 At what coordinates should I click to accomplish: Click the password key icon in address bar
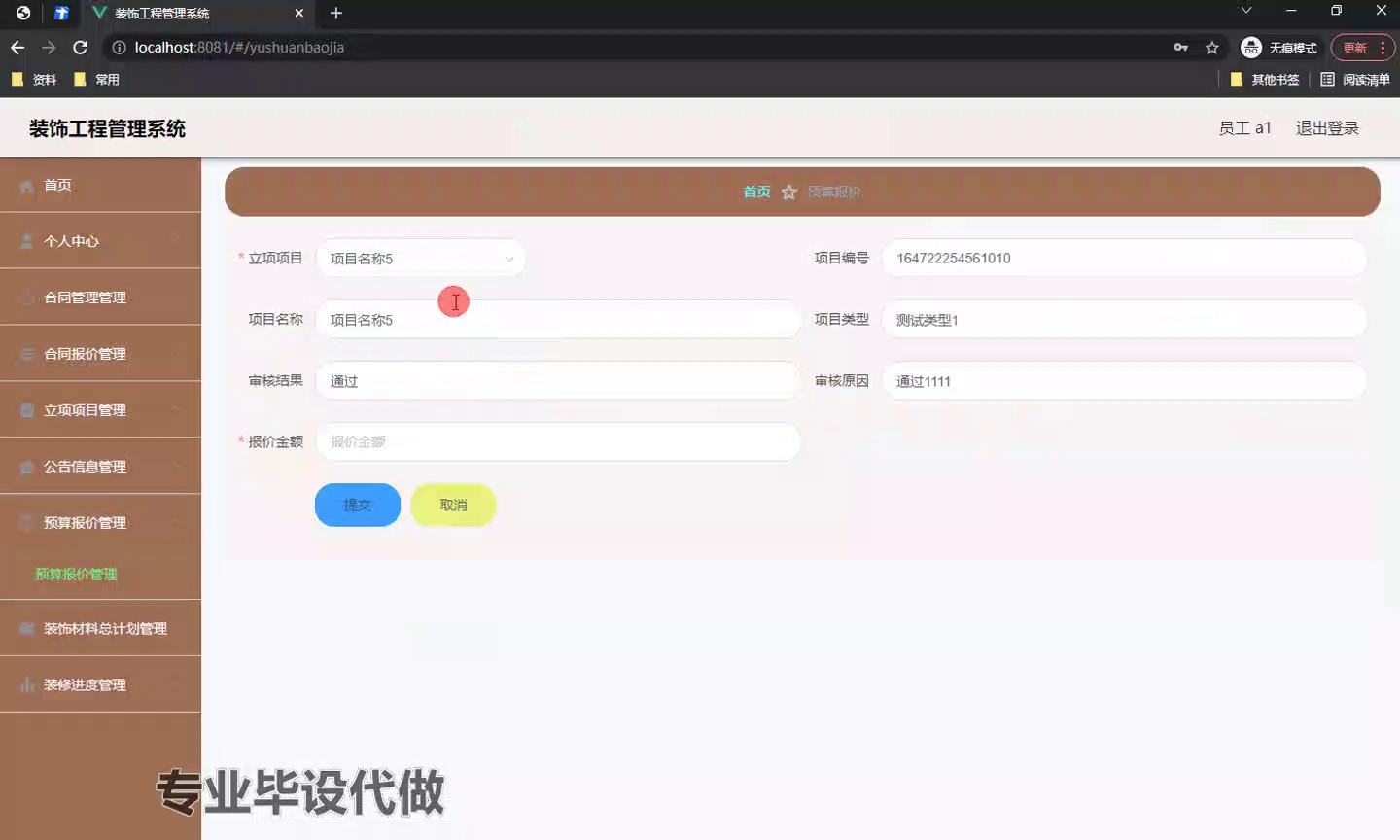pyautogui.click(x=1181, y=48)
